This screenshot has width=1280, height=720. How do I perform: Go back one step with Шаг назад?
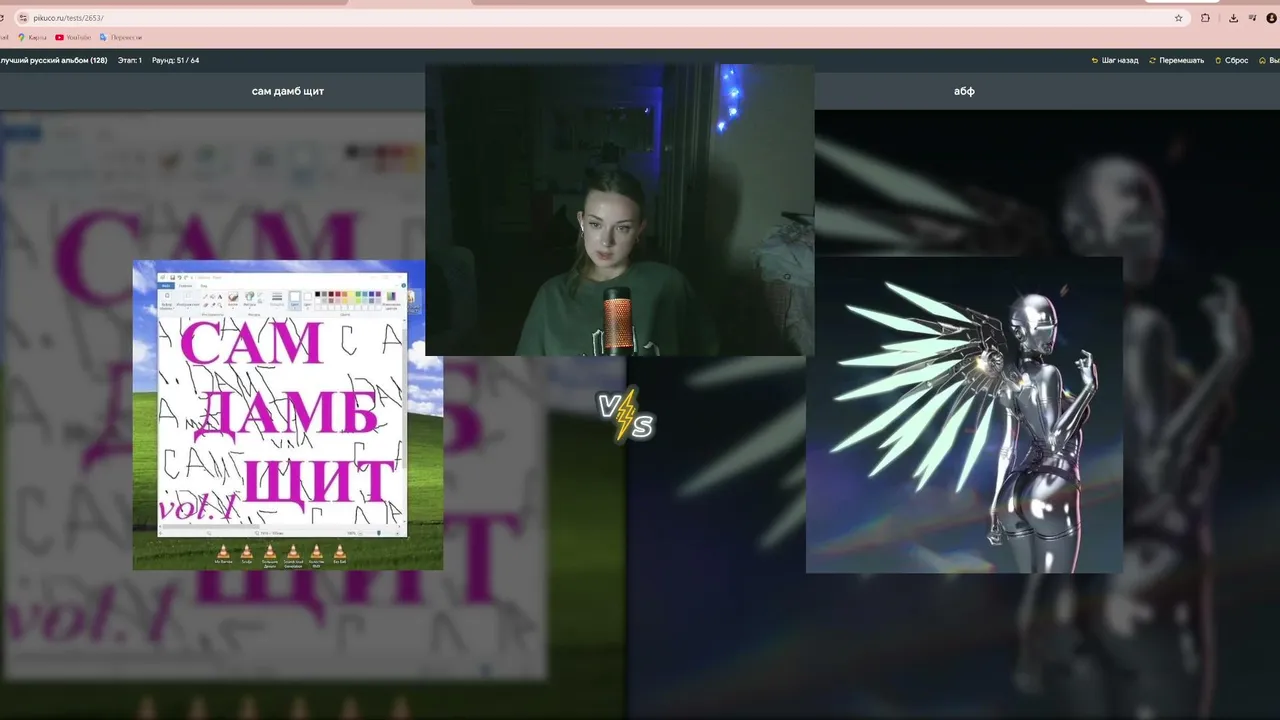point(1115,60)
